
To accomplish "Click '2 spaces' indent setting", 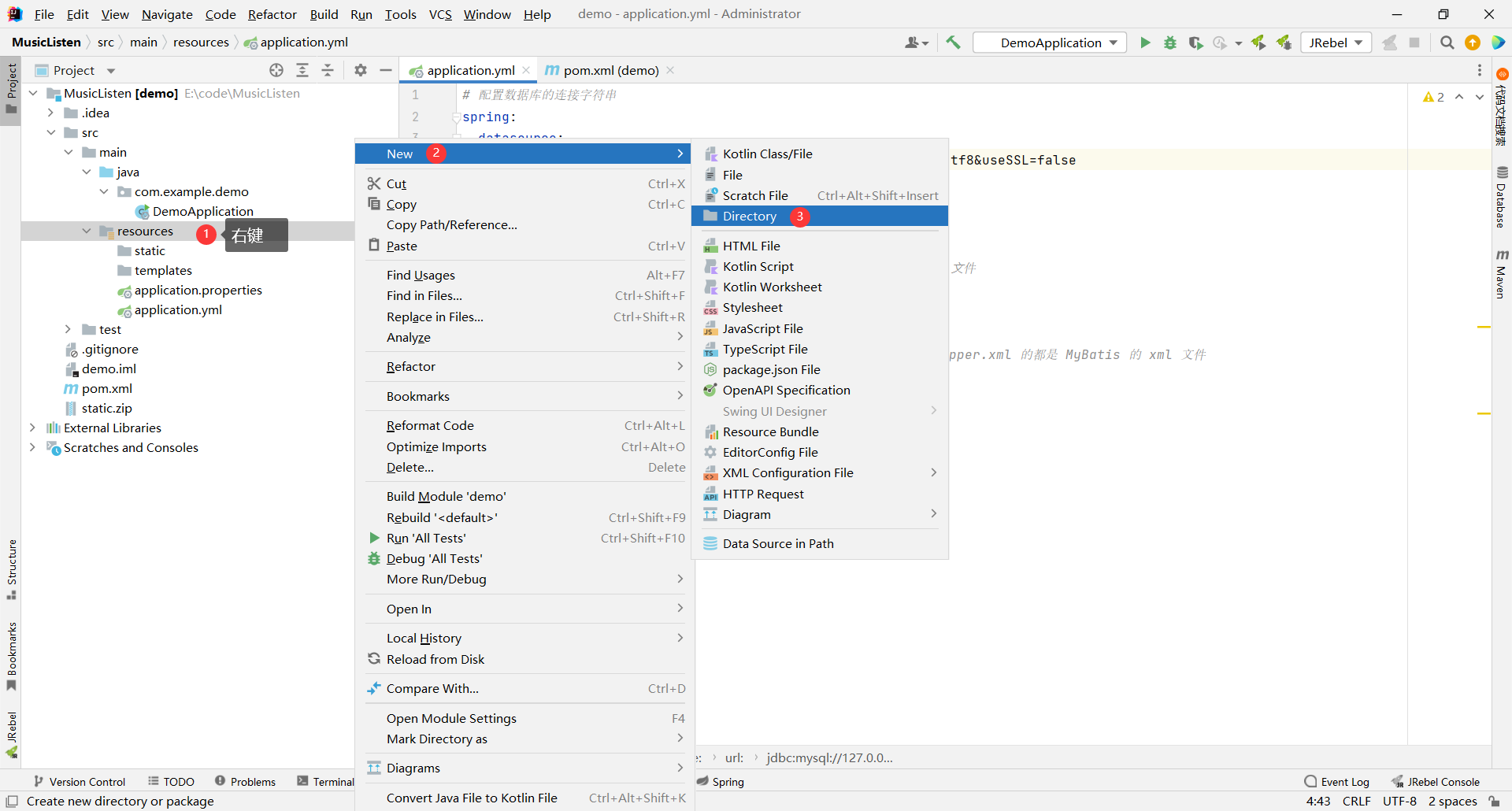I will click(x=1452, y=801).
